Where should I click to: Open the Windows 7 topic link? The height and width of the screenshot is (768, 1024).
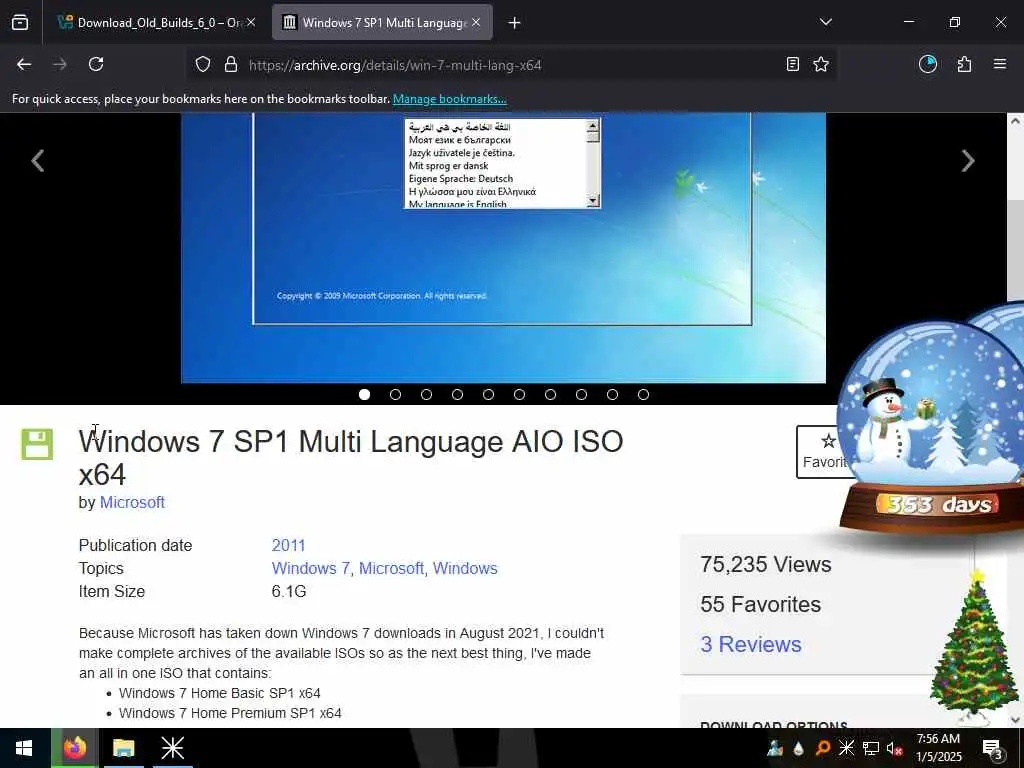[310, 568]
